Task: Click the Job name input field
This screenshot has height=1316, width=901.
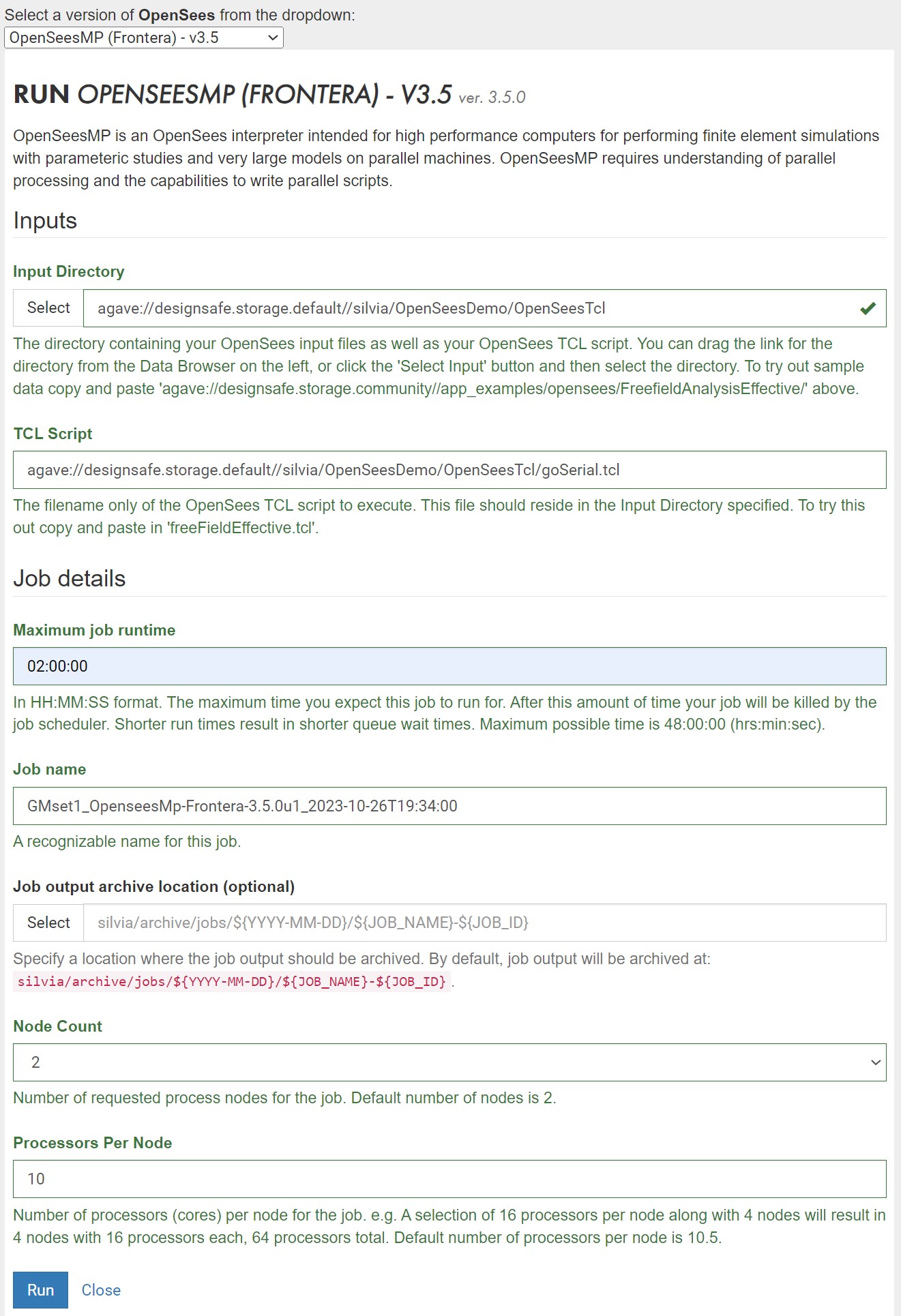Action: (450, 805)
